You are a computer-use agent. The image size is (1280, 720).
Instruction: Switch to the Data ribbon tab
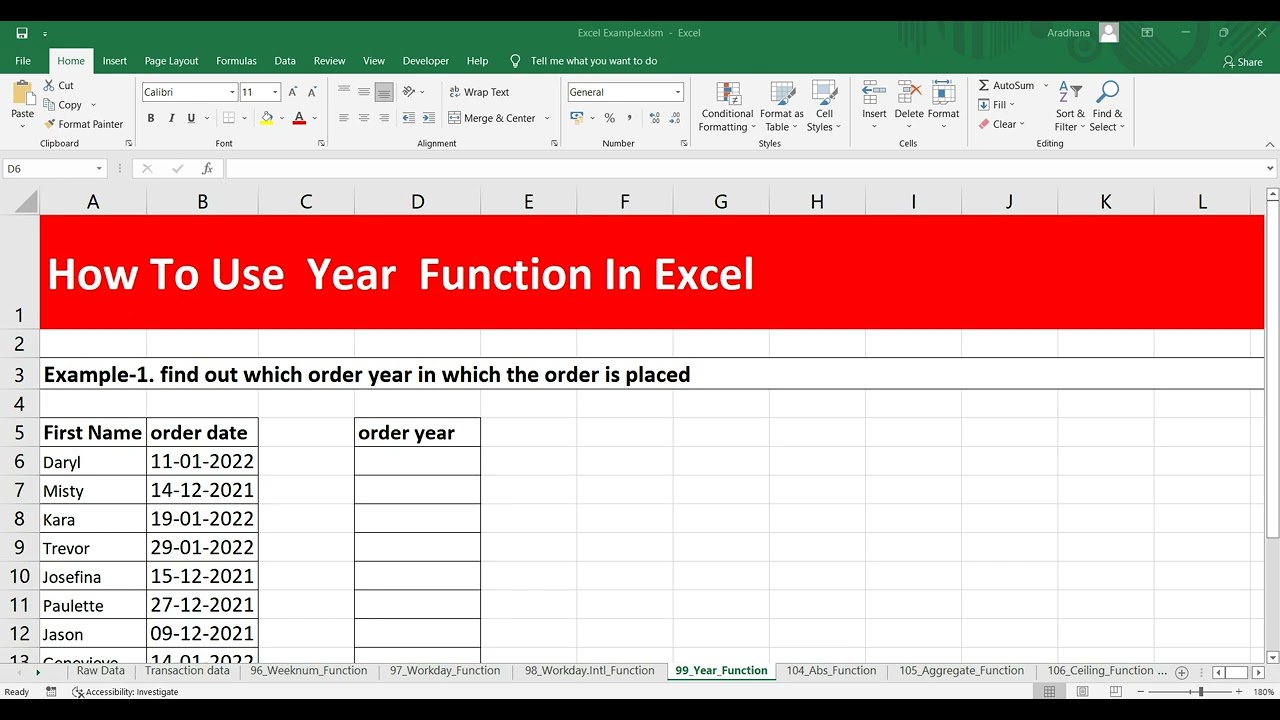point(285,61)
